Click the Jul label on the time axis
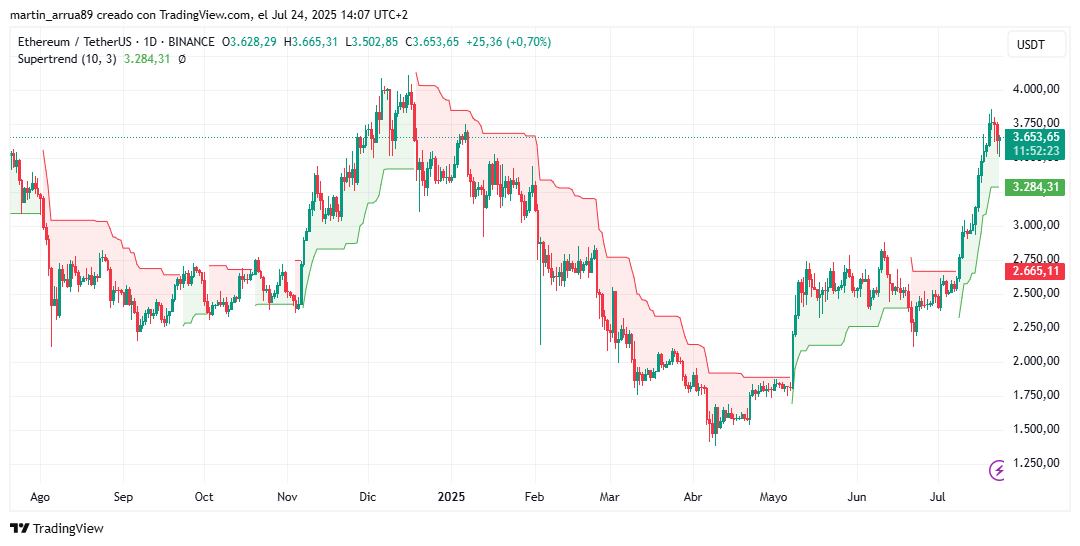Viewport: 1080px width, 546px height. tap(938, 496)
